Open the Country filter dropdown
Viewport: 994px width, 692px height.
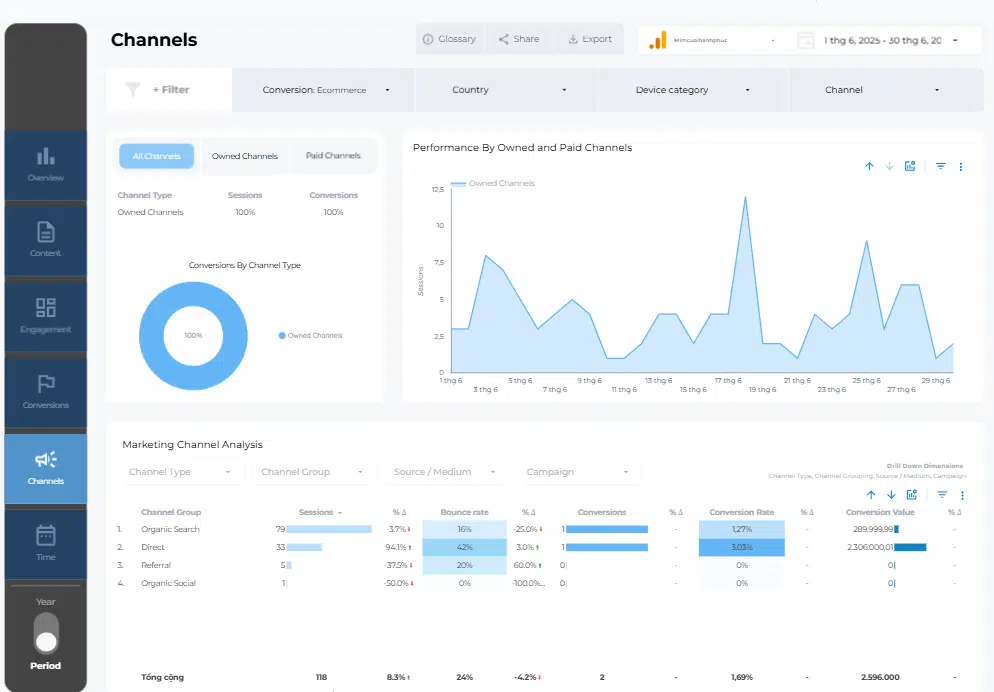pyautogui.click(x=505, y=89)
